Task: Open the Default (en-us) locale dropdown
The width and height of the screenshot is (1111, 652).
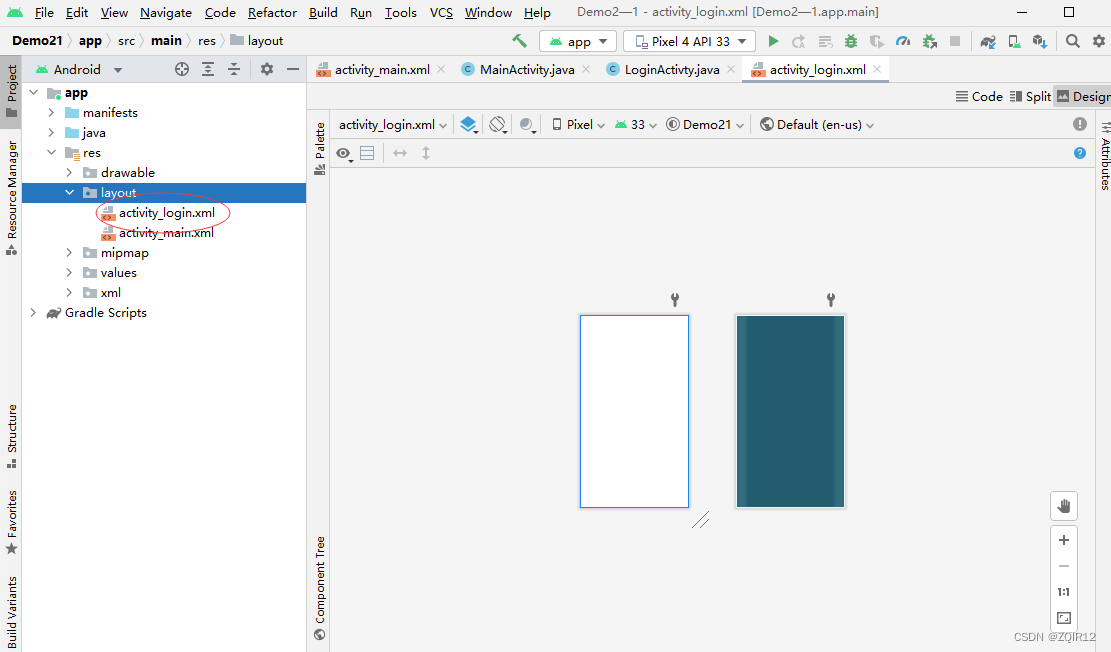Action: coord(817,125)
